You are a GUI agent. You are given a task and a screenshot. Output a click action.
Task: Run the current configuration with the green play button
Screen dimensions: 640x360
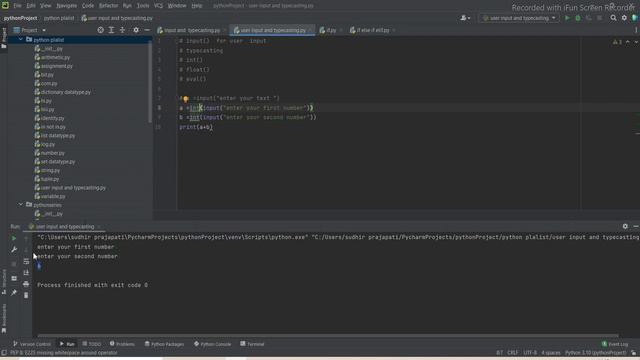coord(567,18)
